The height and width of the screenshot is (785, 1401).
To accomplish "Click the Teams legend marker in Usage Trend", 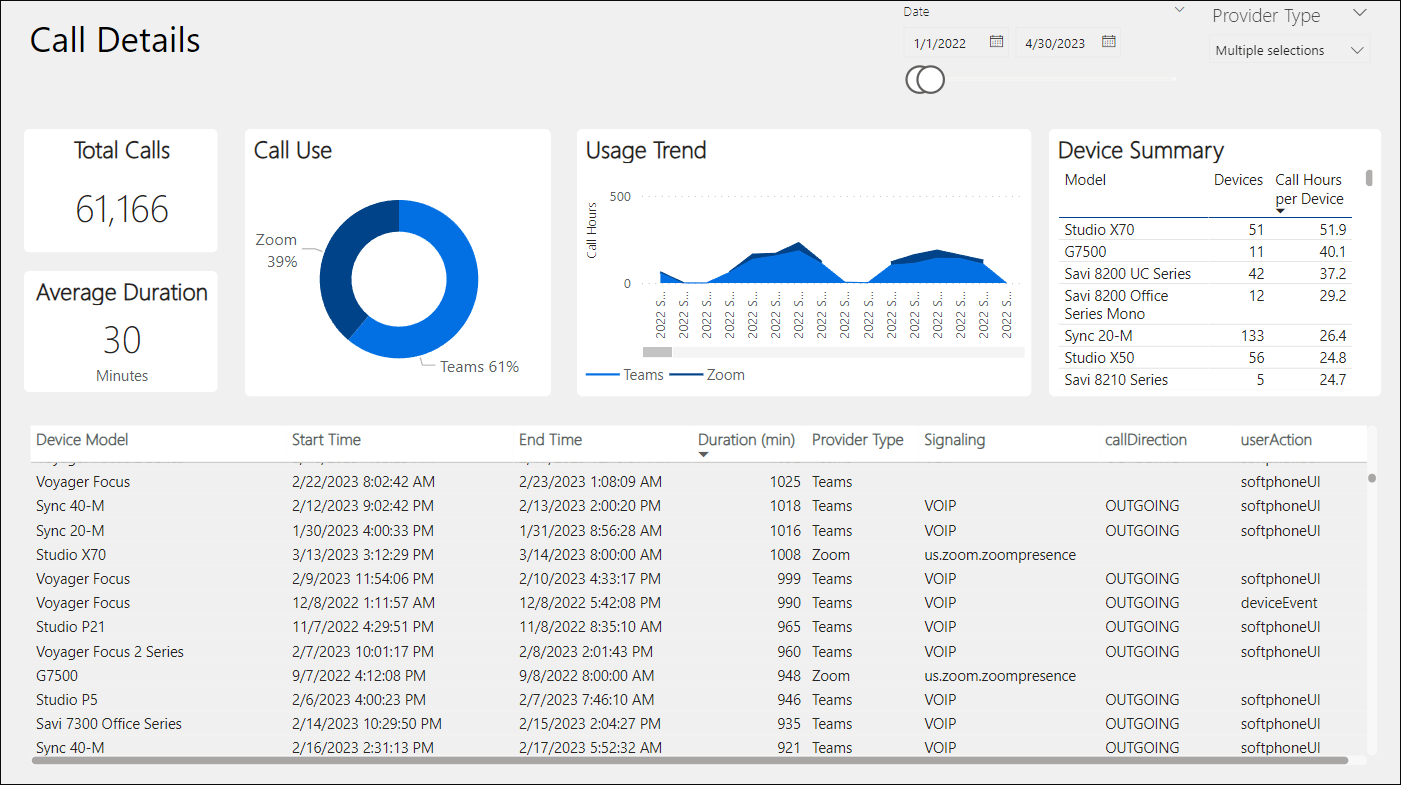I will coord(602,375).
